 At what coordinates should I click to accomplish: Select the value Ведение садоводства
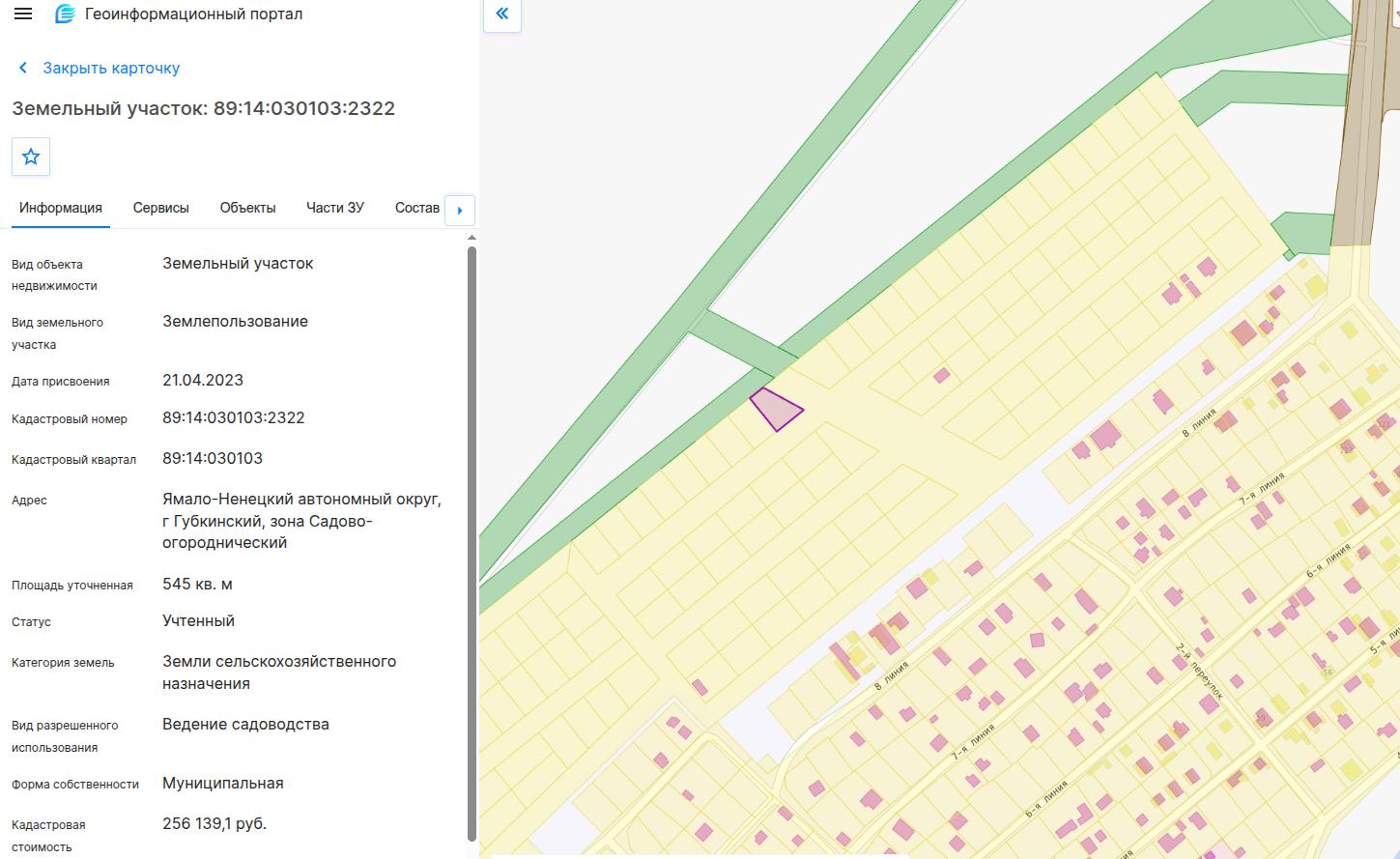pyautogui.click(x=245, y=724)
